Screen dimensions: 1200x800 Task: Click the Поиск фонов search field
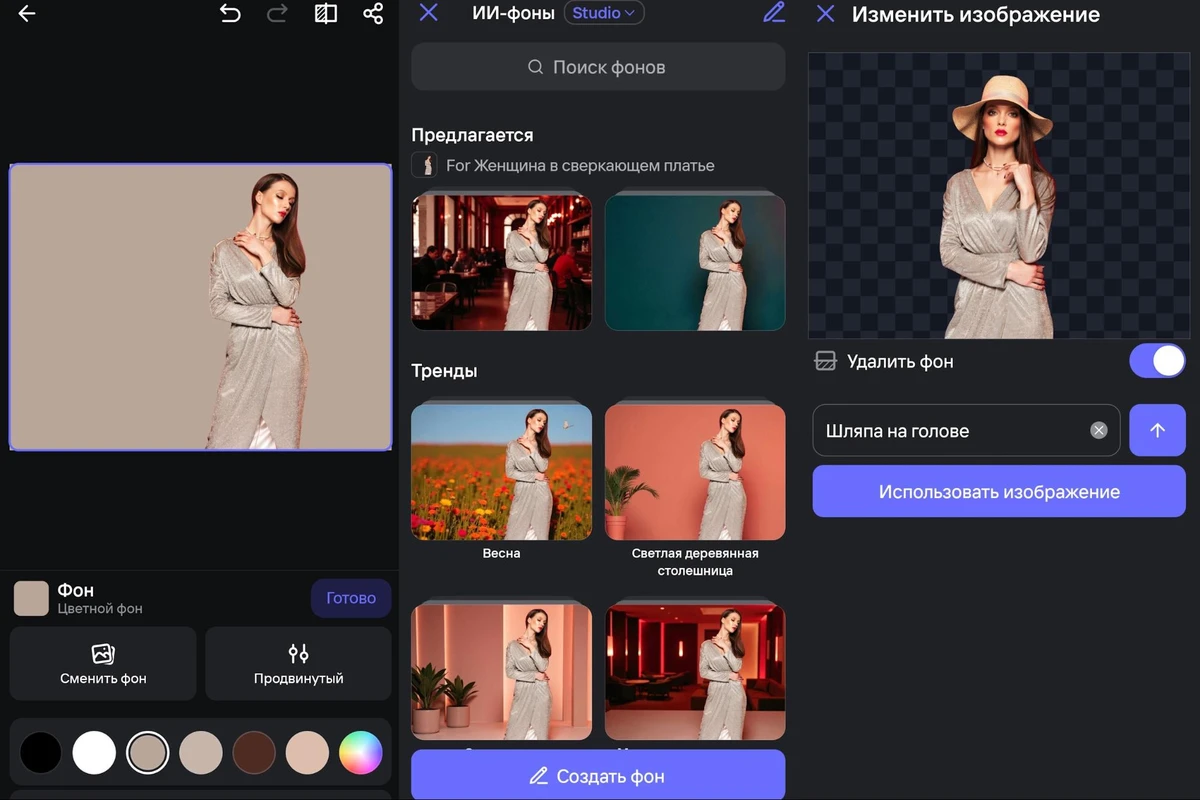598,68
